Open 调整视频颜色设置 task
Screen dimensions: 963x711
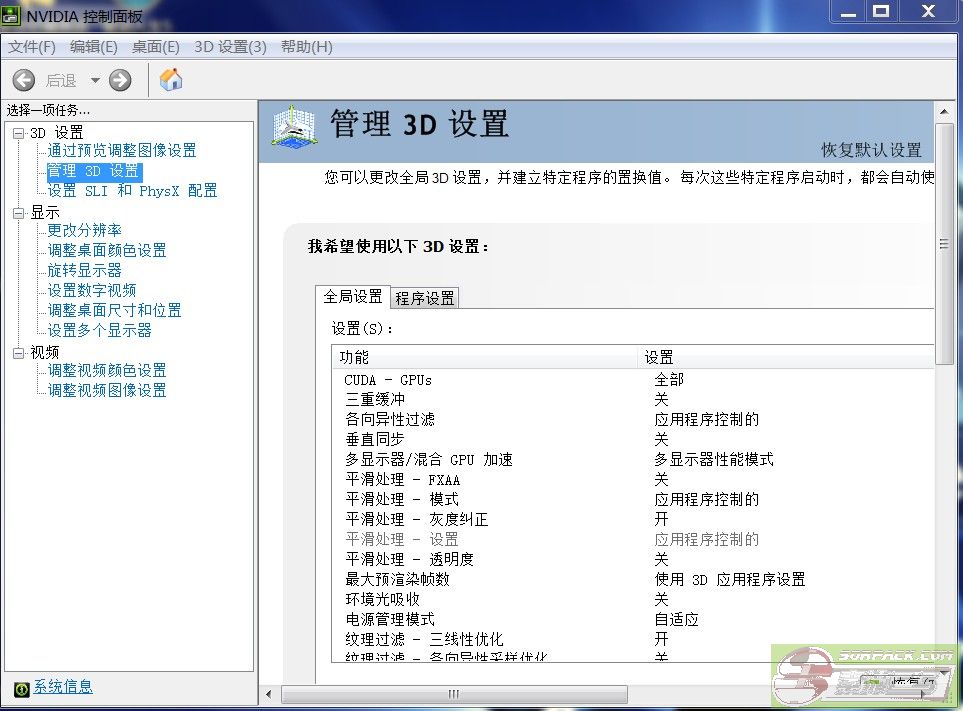107,370
